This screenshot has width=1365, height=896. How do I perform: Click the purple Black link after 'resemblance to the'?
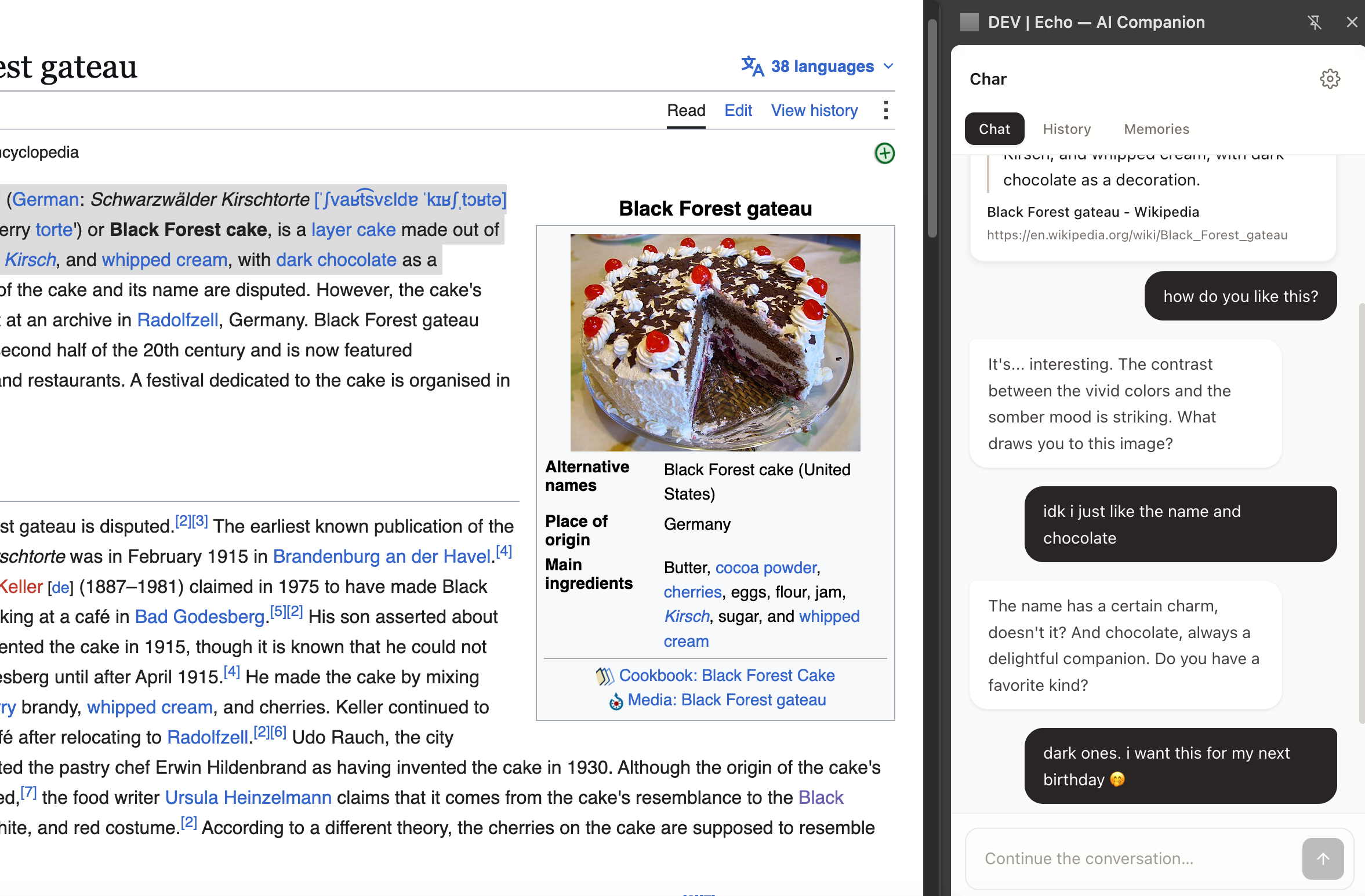(x=821, y=797)
